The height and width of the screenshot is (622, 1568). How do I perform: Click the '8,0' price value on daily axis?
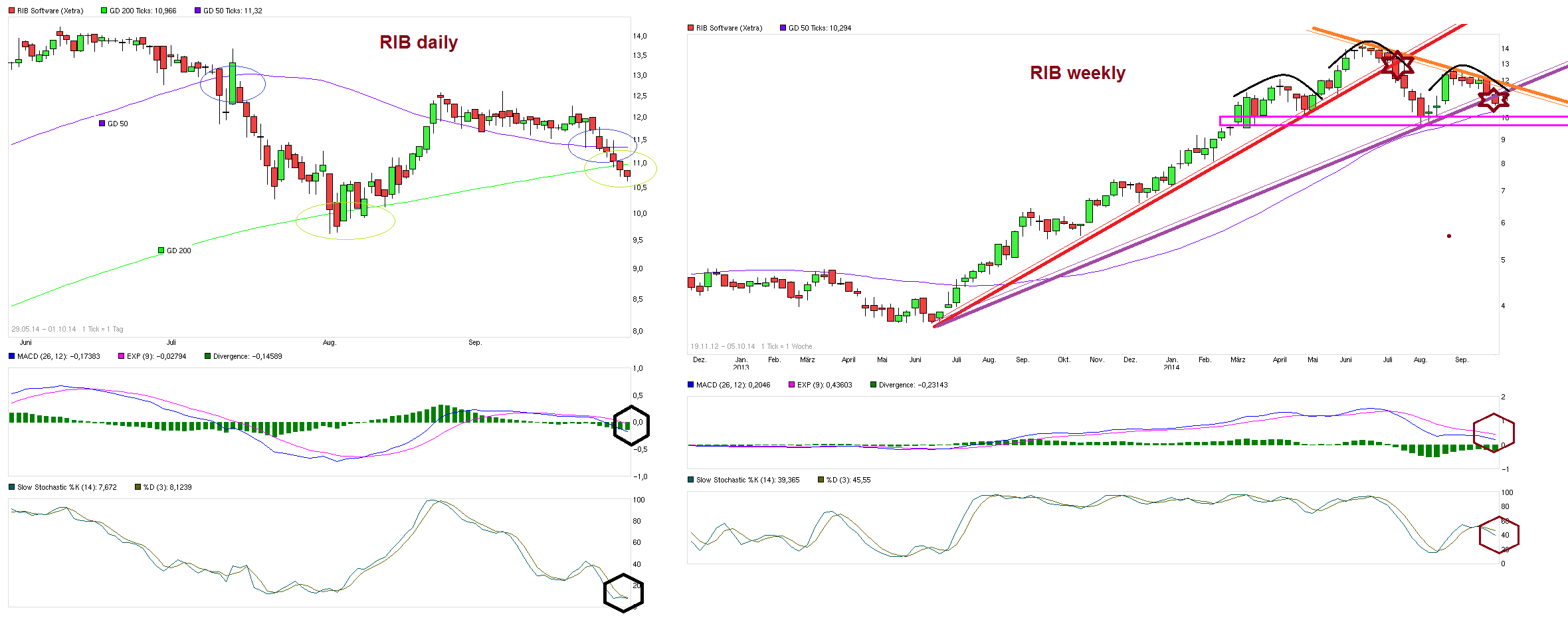pos(638,331)
